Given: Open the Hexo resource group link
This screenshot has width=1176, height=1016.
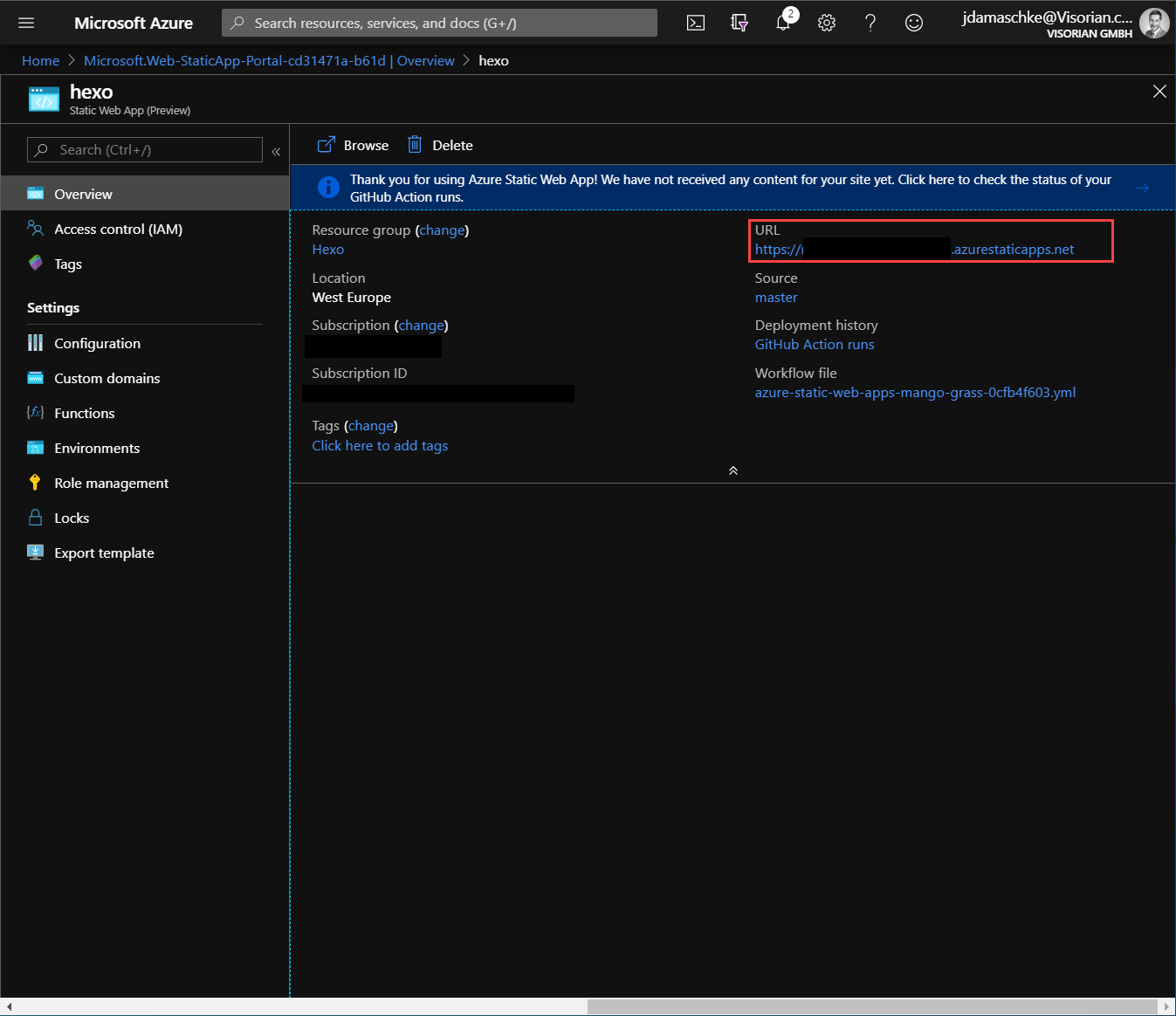Looking at the screenshot, I should click(x=328, y=250).
